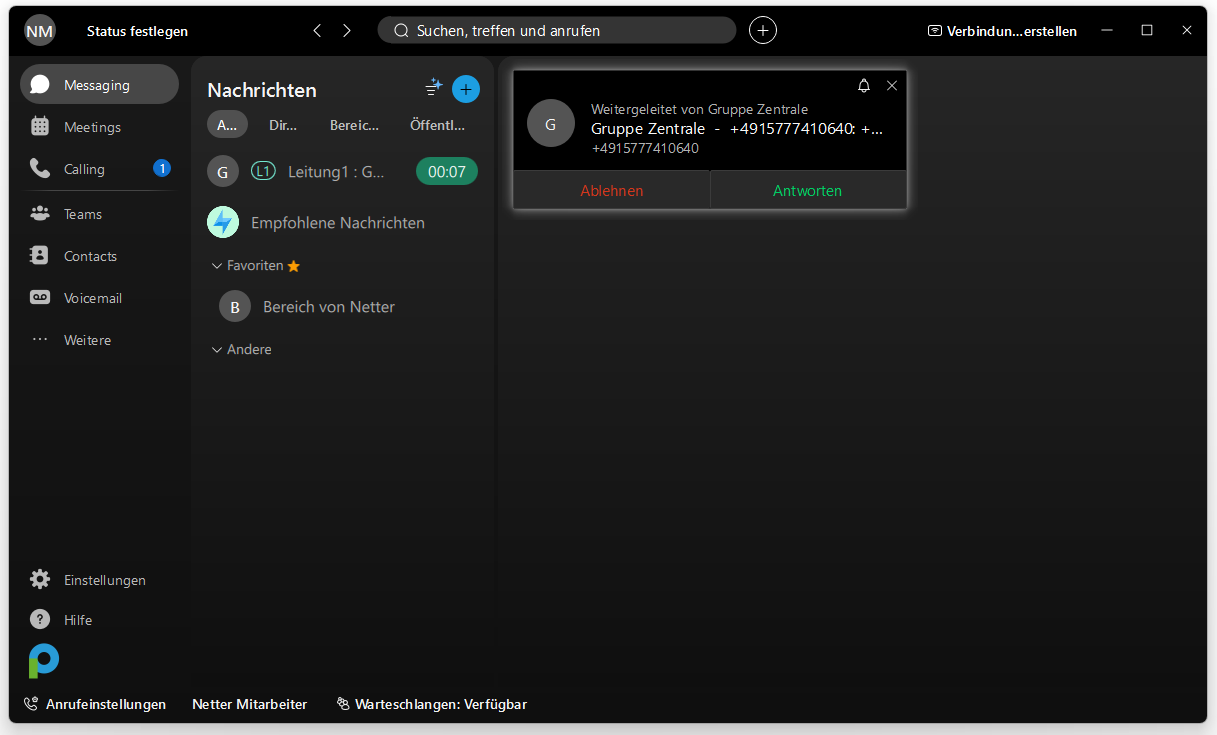1217x735 pixels.
Task: Mute ringer with bell icon
Action: (x=864, y=86)
